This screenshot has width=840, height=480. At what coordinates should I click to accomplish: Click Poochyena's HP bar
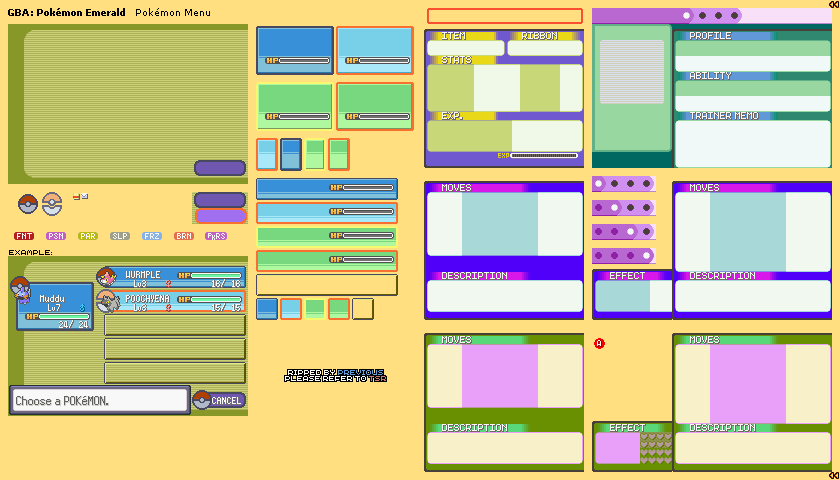click(x=211, y=299)
